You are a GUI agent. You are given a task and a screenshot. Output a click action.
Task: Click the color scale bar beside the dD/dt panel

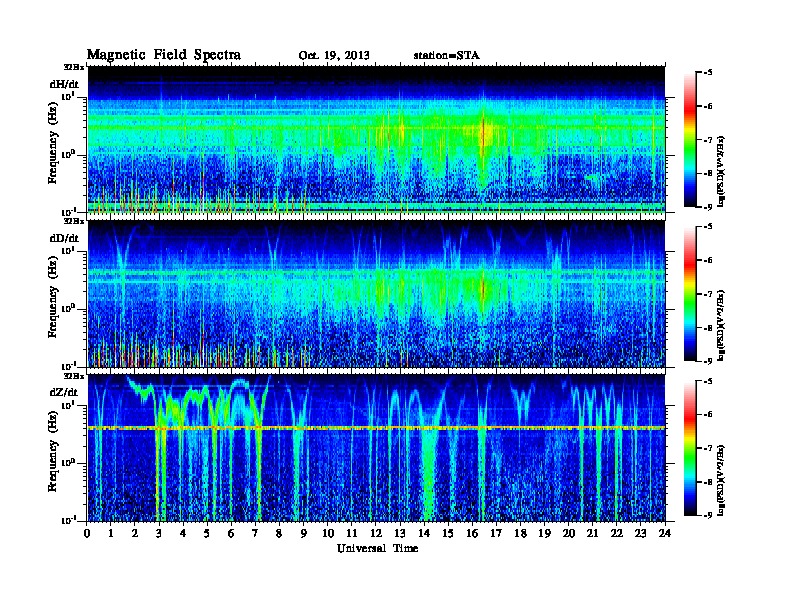[690, 294]
